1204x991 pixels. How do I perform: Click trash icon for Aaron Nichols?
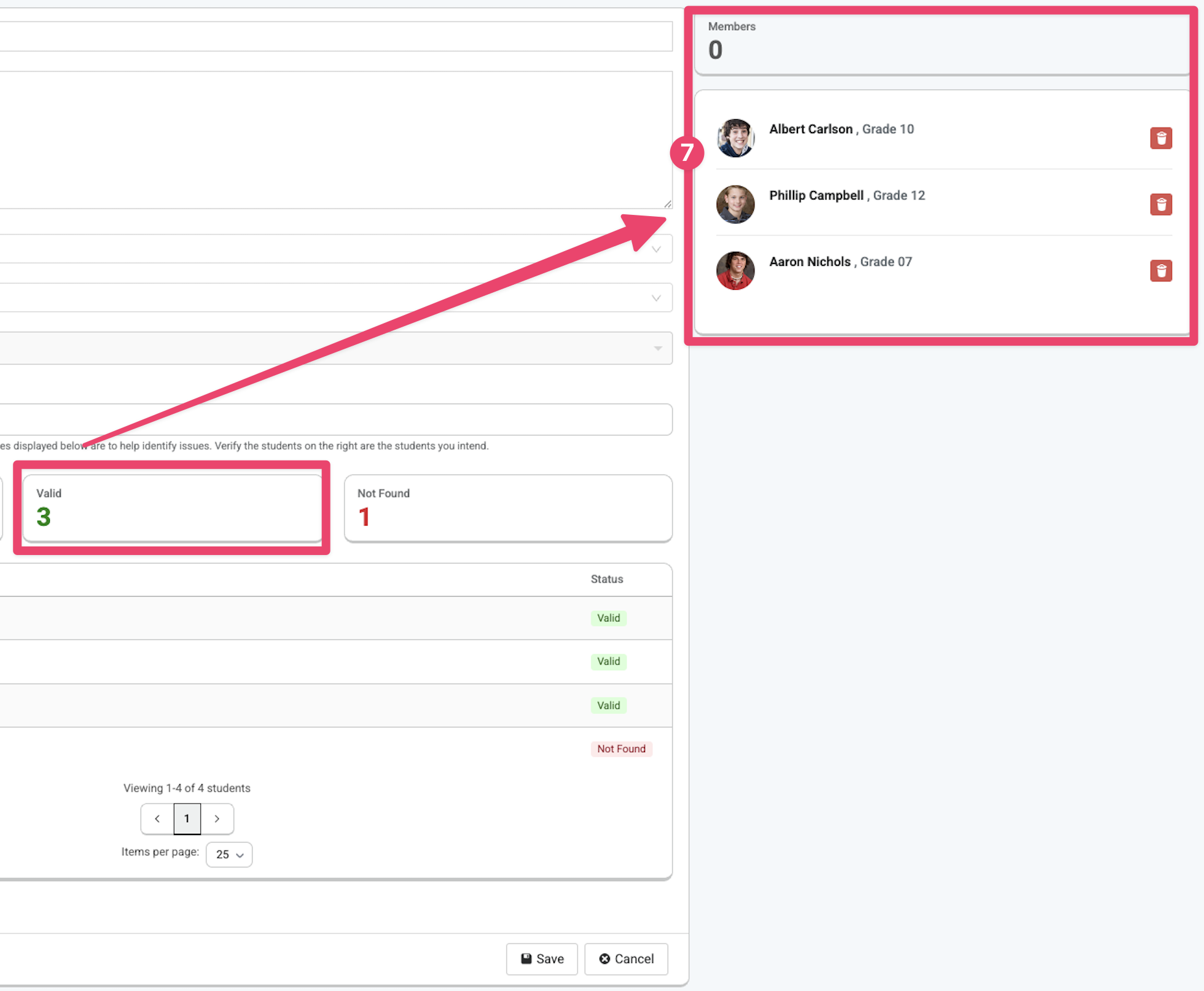pos(1160,271)
